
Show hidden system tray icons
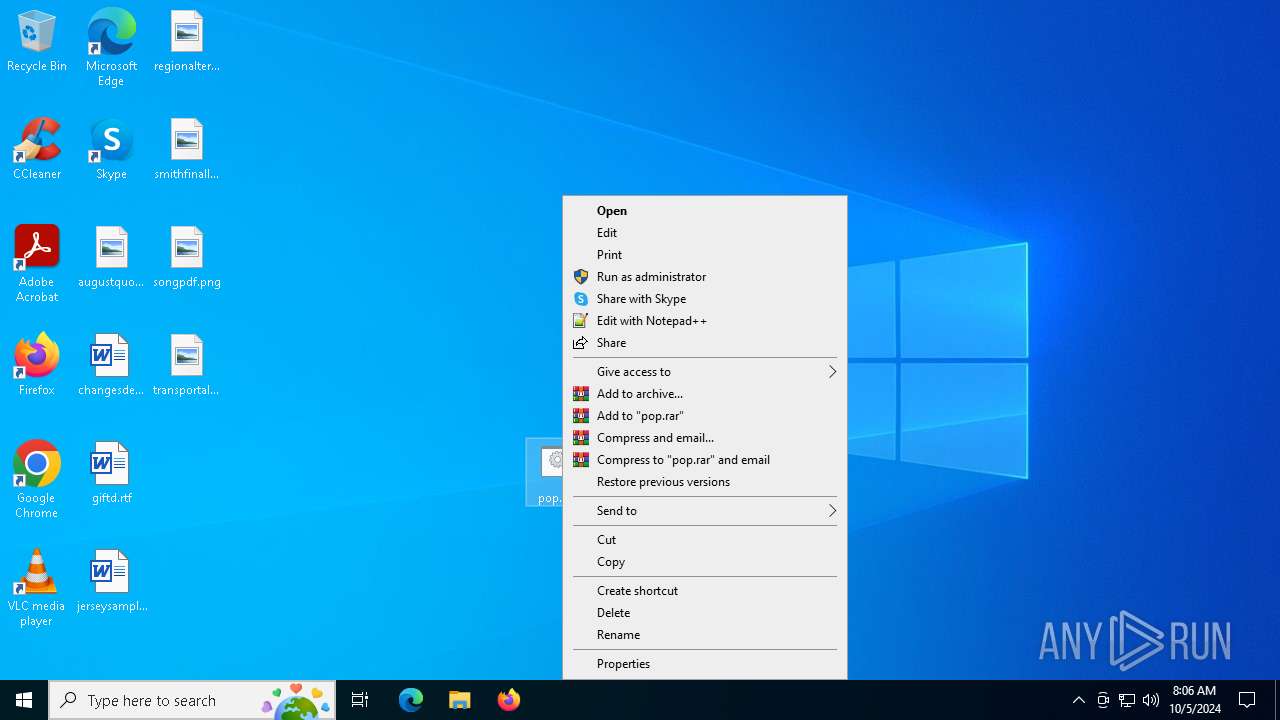coord(1078,700)
